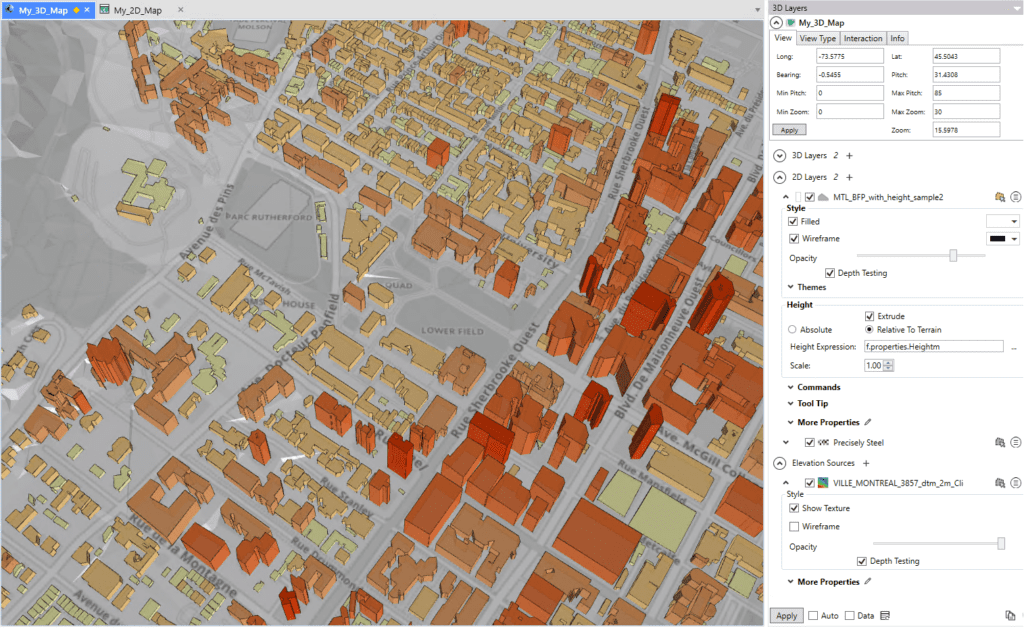1024x628 pixels.
Task: Open the Interaction tab in My_3D_Map panel
Action: click(861, 37)
